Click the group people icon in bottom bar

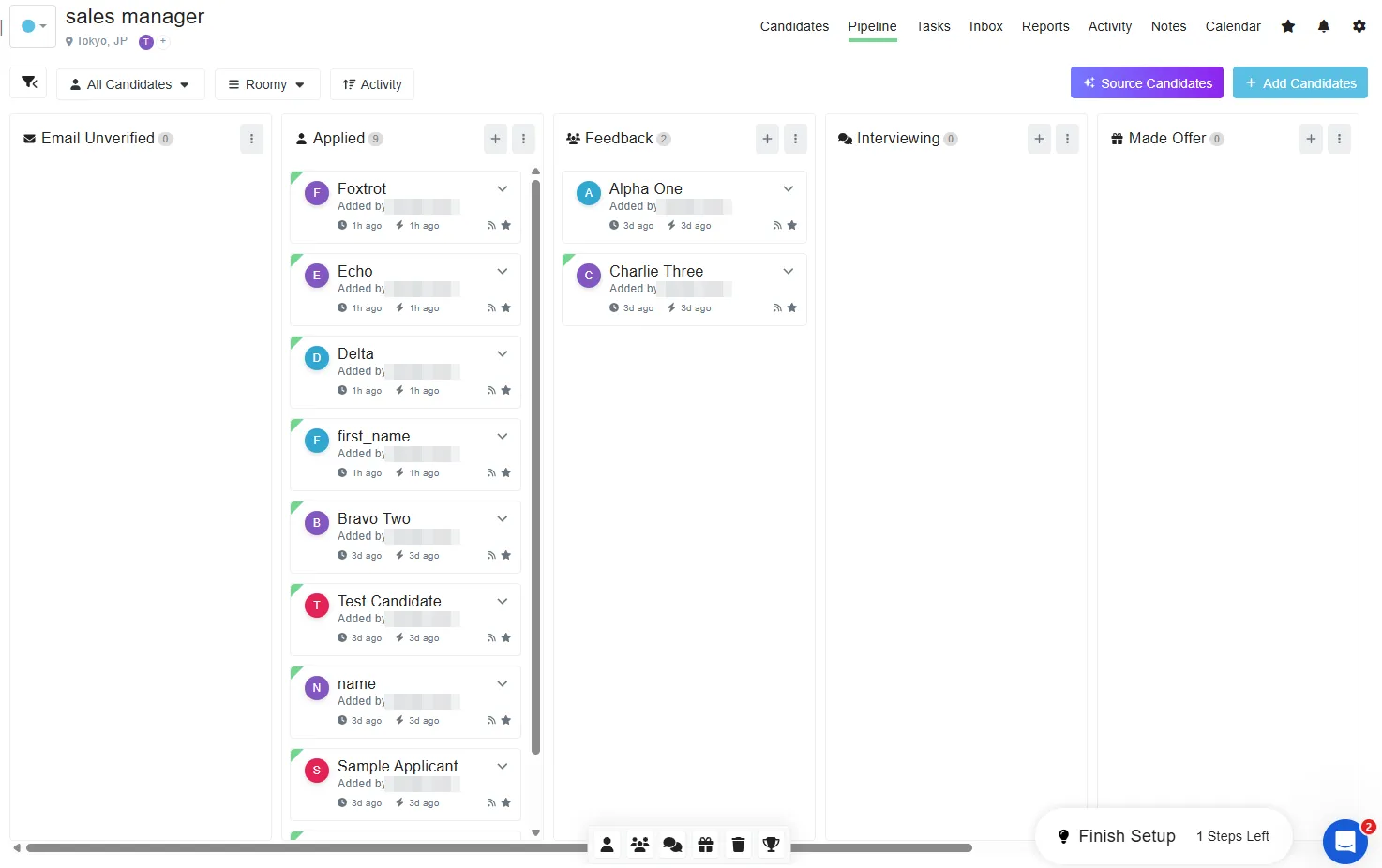[x=640, y=845]
